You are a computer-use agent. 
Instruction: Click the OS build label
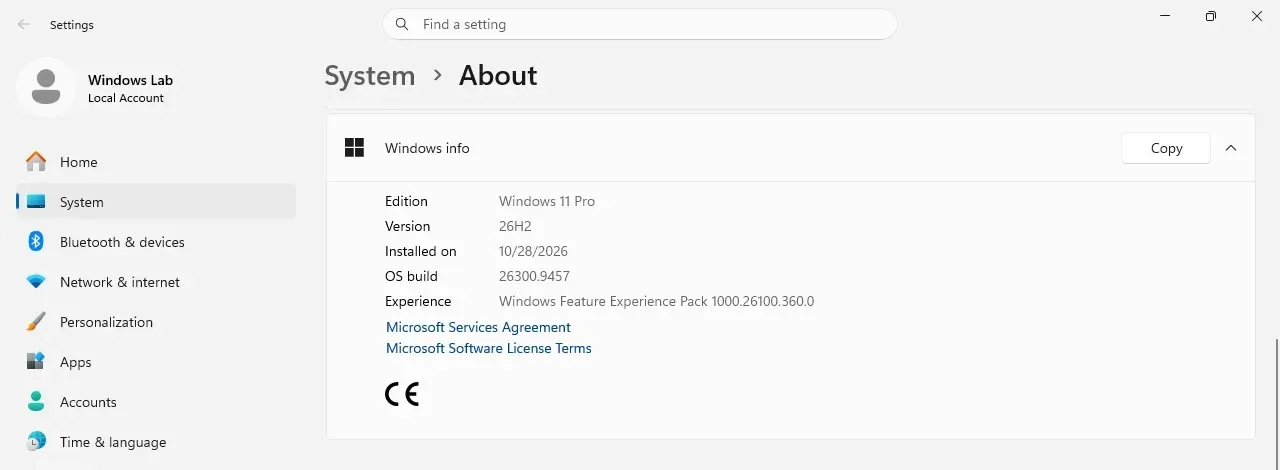point(411,276)
